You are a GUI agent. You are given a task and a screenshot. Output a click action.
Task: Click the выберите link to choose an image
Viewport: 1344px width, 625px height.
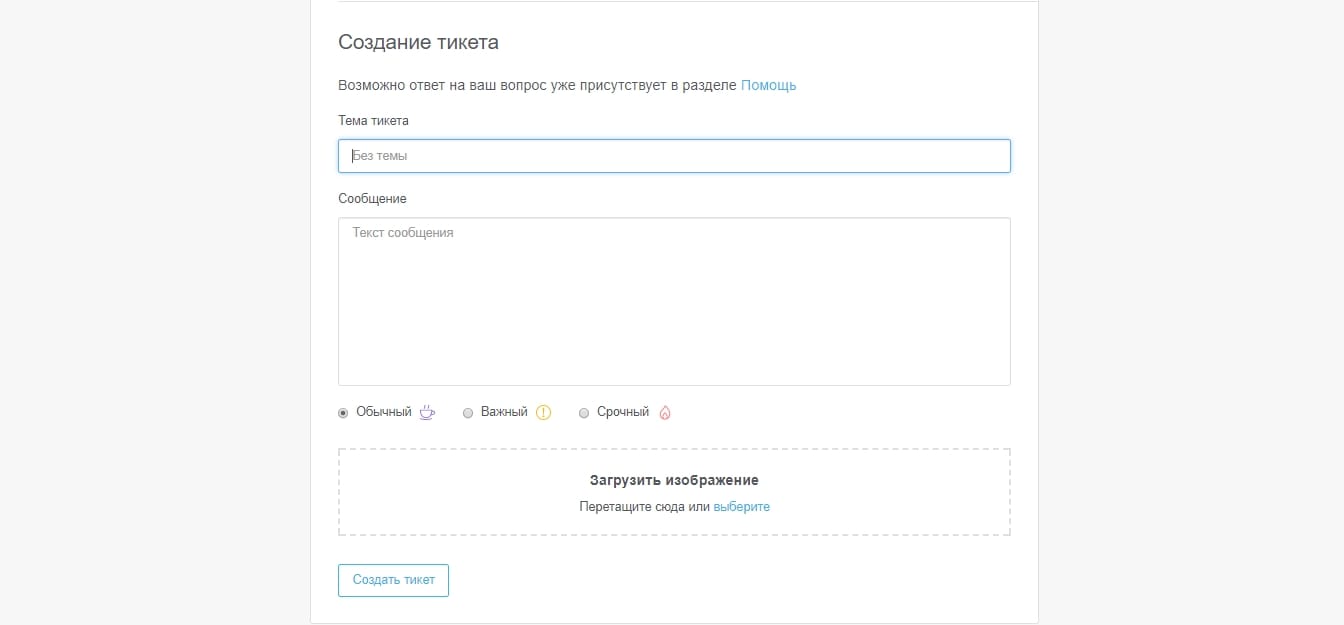[x=742, y=507]
